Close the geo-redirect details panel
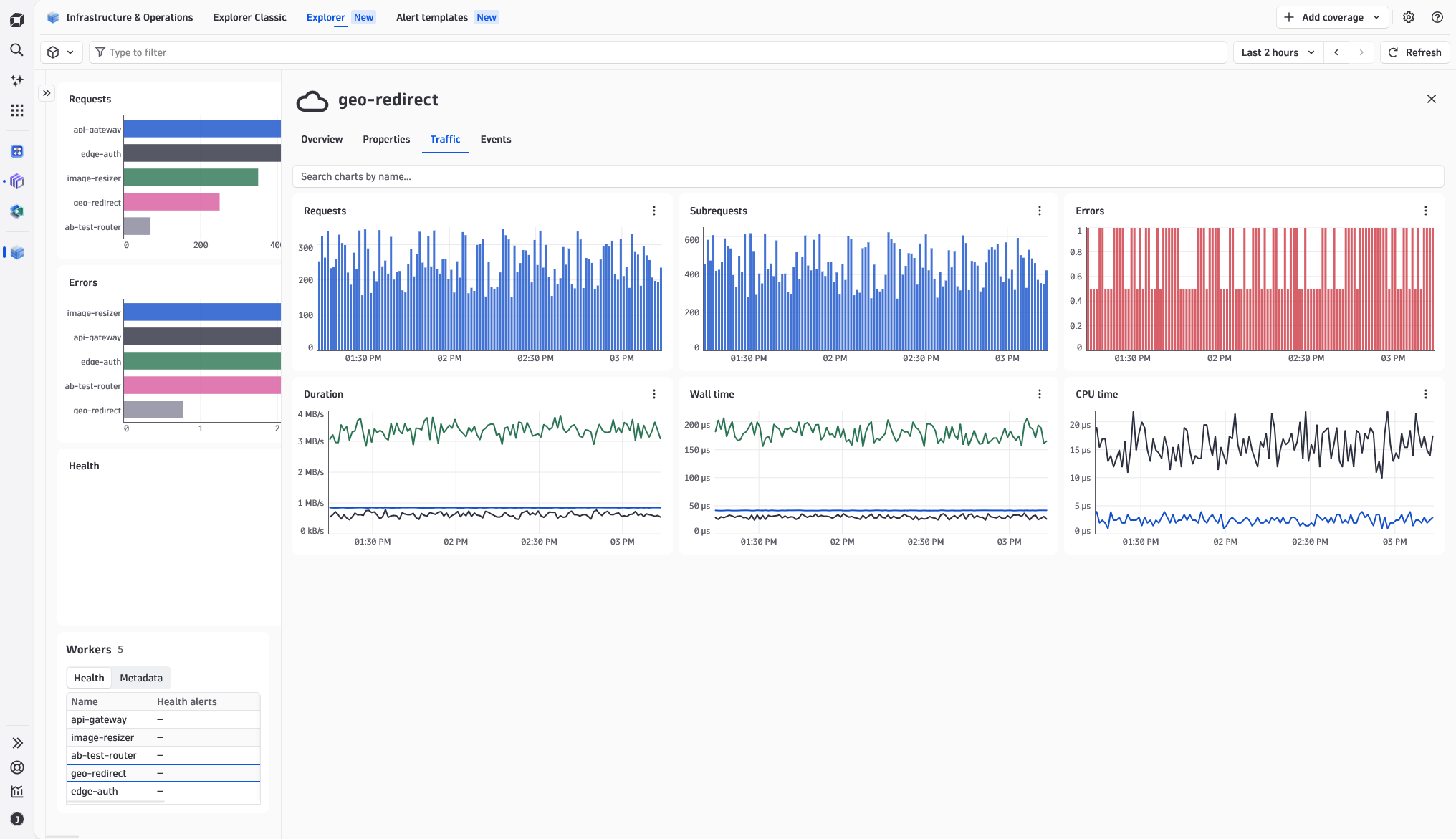Image resolution: width=1456 pixels, height=839 pixels. click(1432, 99)
